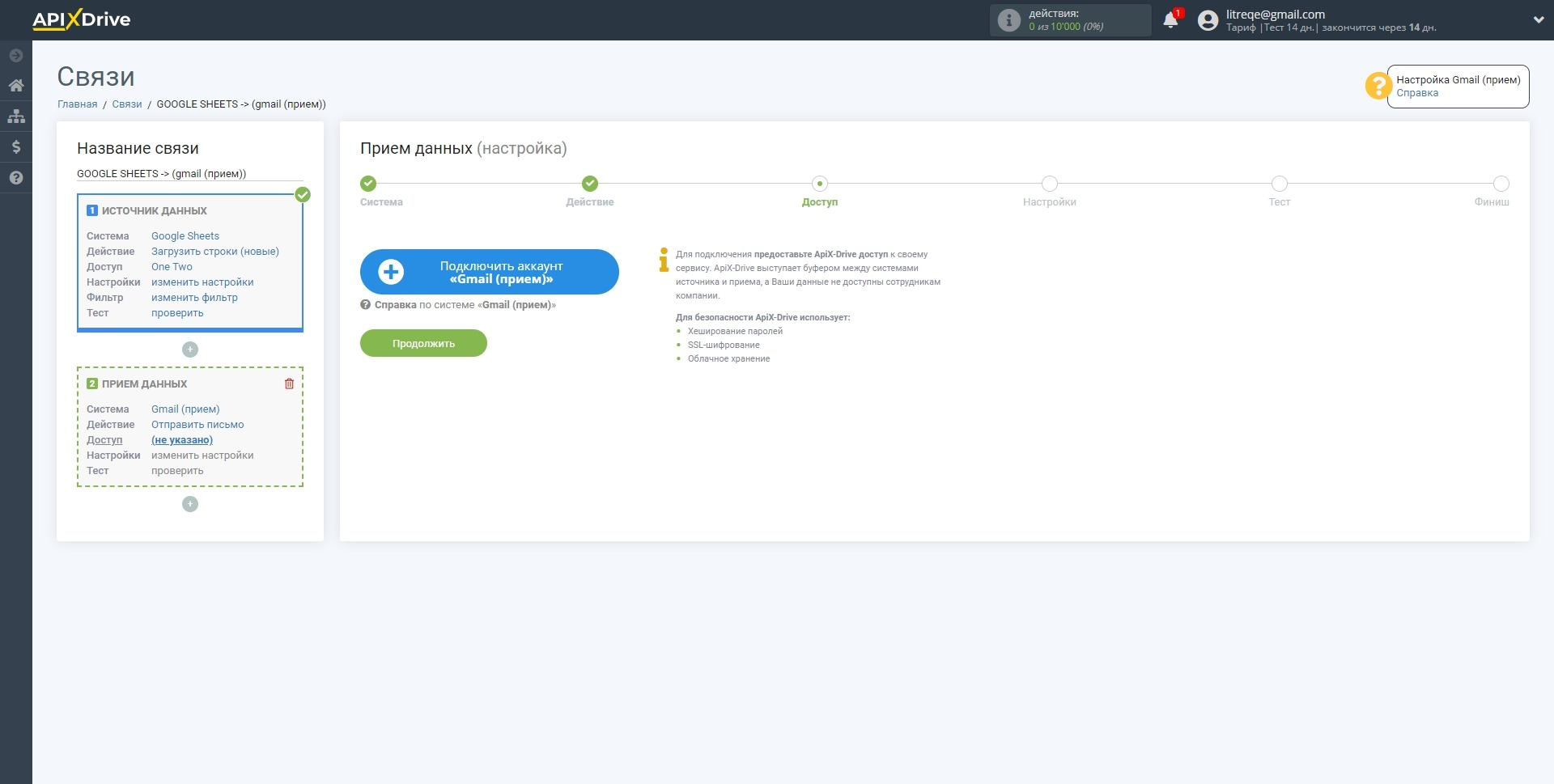Go to Главная breadcrumb

[77, 104]
